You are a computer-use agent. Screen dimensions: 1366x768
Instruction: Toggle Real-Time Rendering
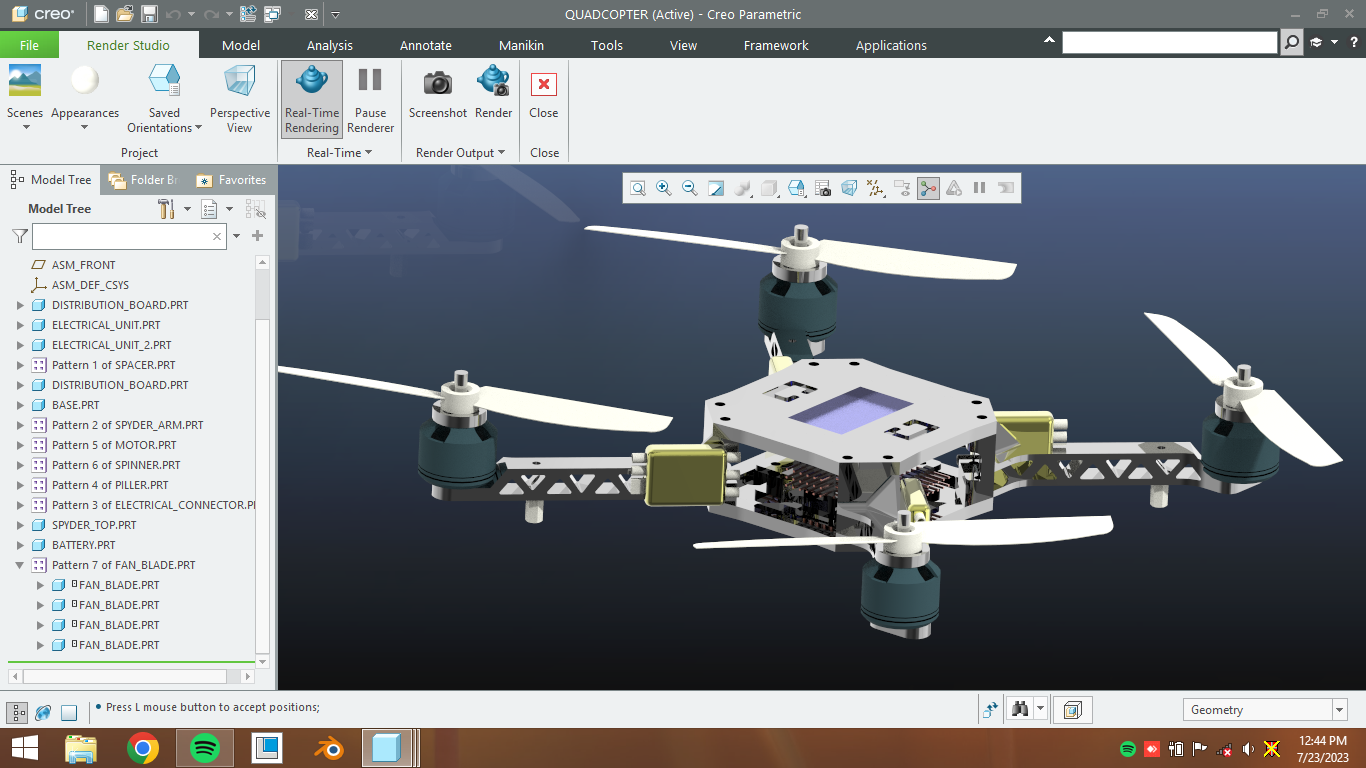[312, 98]
